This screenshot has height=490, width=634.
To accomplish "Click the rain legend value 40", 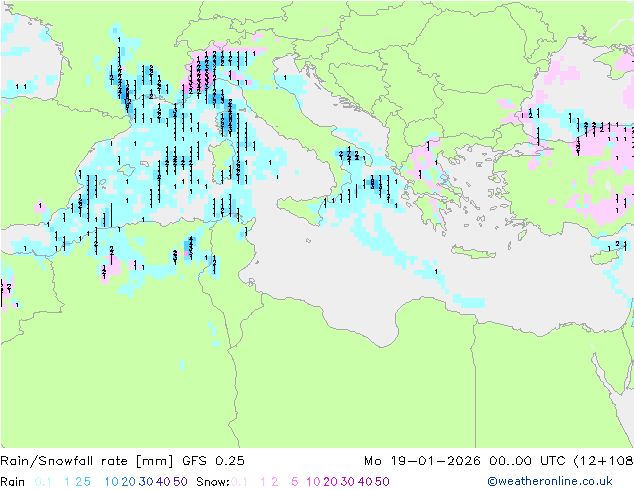I will [x=163, y=482].
